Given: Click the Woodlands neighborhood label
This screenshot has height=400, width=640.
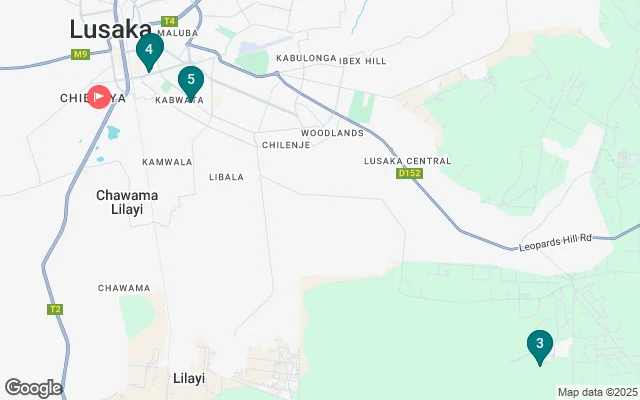Looking at the screenshot, I should [x=332, y=133].
